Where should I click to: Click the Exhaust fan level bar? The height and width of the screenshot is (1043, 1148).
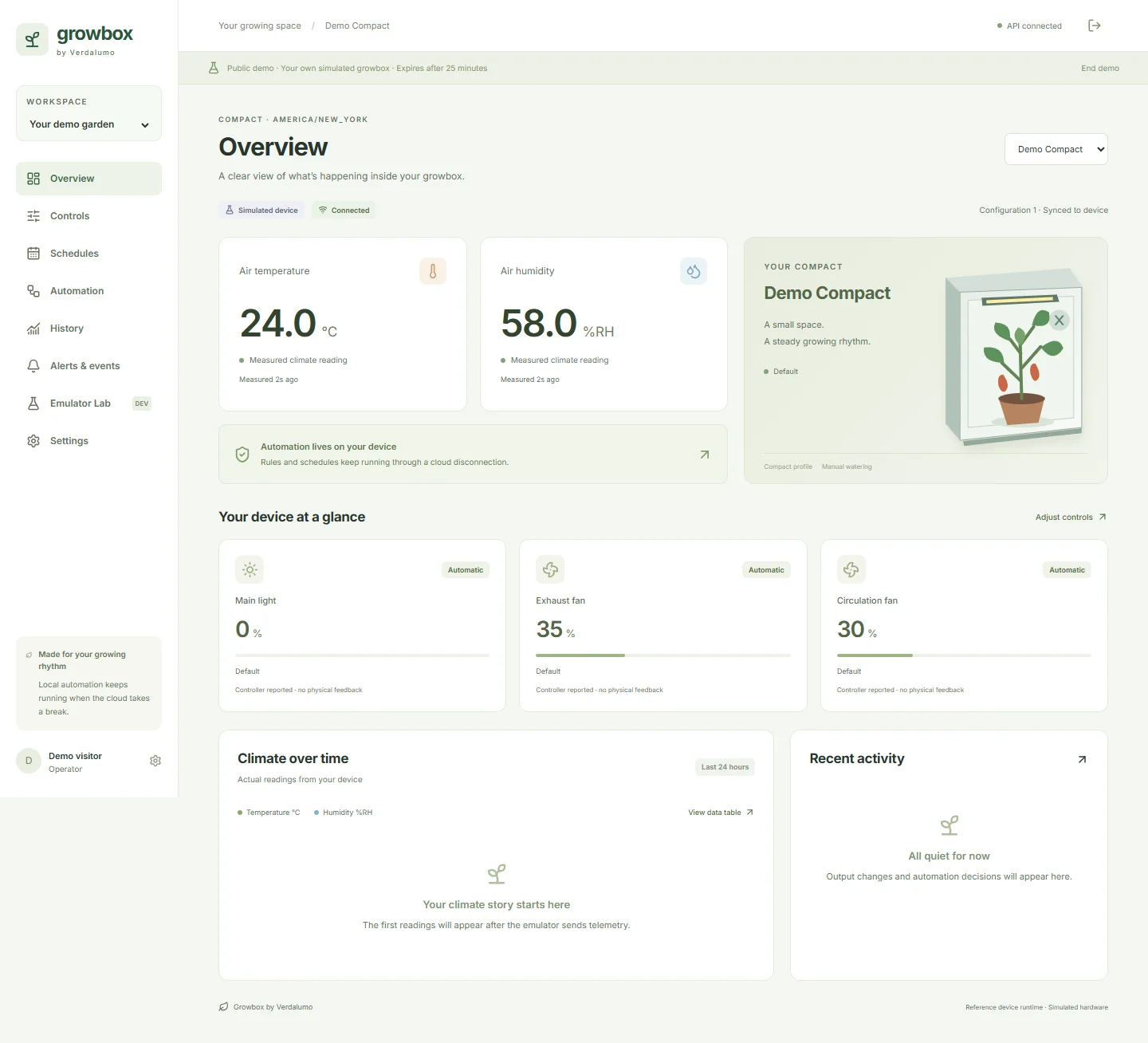click(663, 655)
